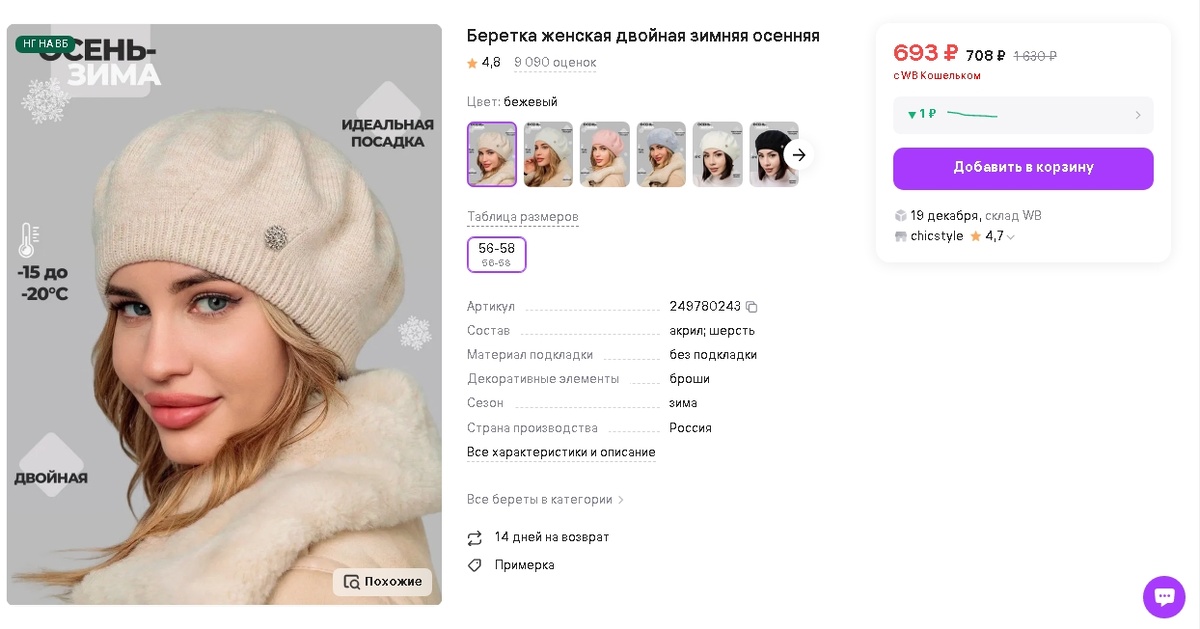1200x629 pixels.
Task: Open the '14 дней на возврат' return policy icon
Action: point(474,537)
